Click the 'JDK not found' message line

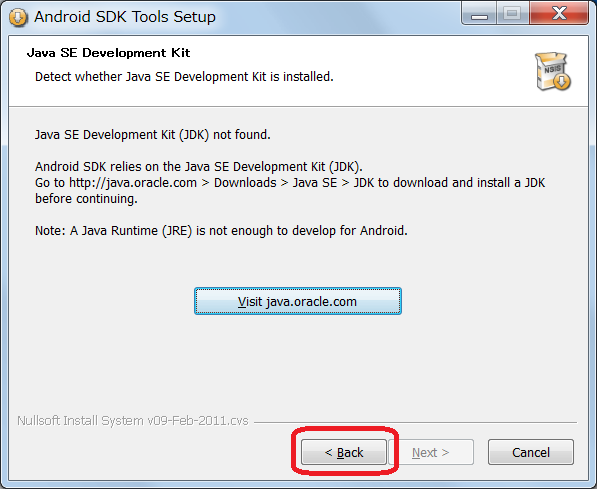pyautogui.click(x=153, y=134)
